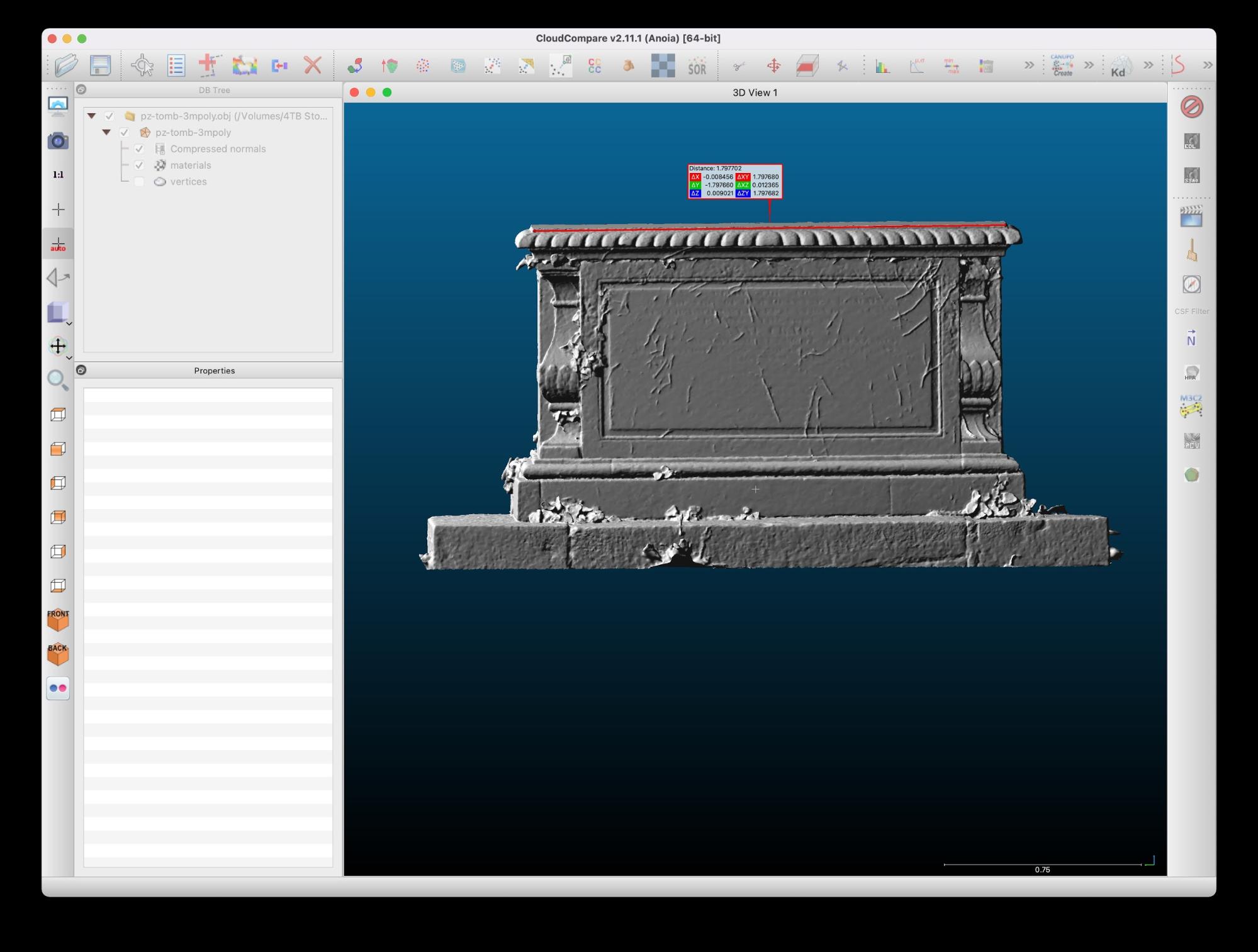Click the 3D View 1 title bar
Image resolution: width=1258 pixels, height=952 pixels.
tap(754, 92)
